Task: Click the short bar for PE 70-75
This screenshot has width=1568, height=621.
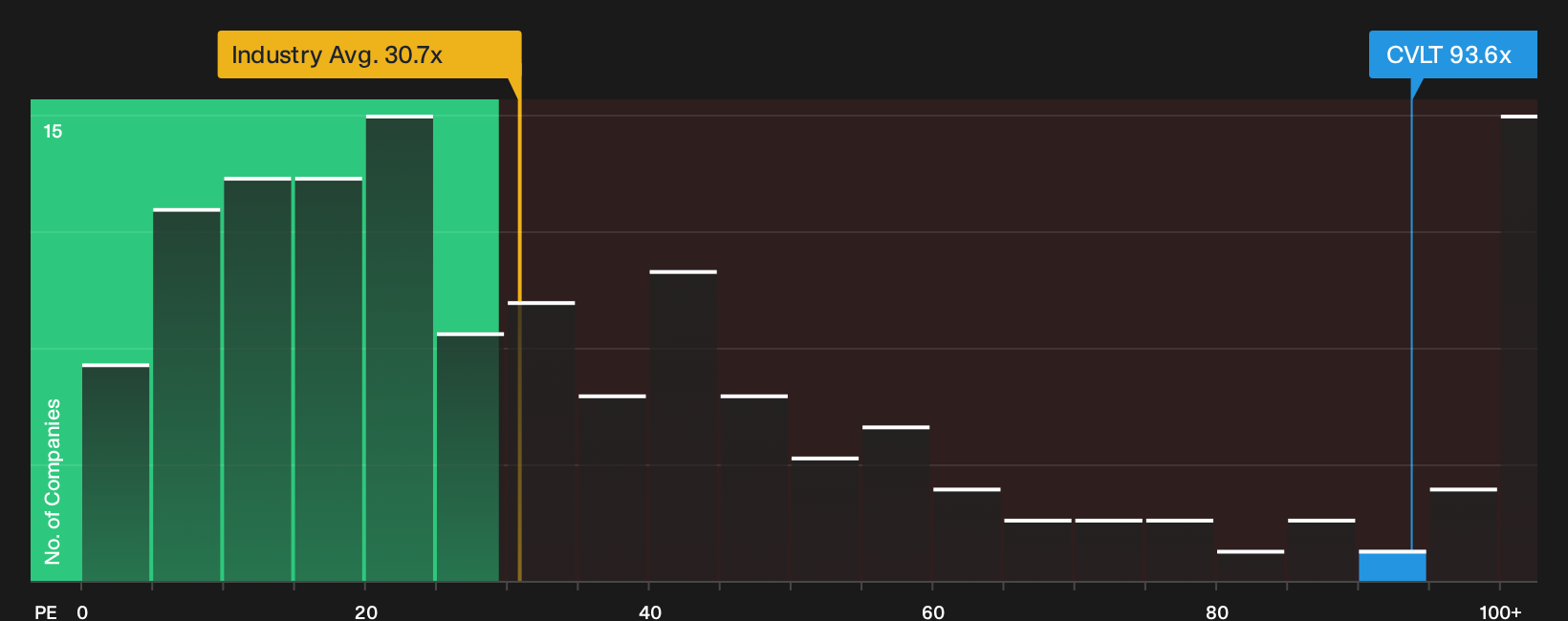Action: click(1109, 550)
